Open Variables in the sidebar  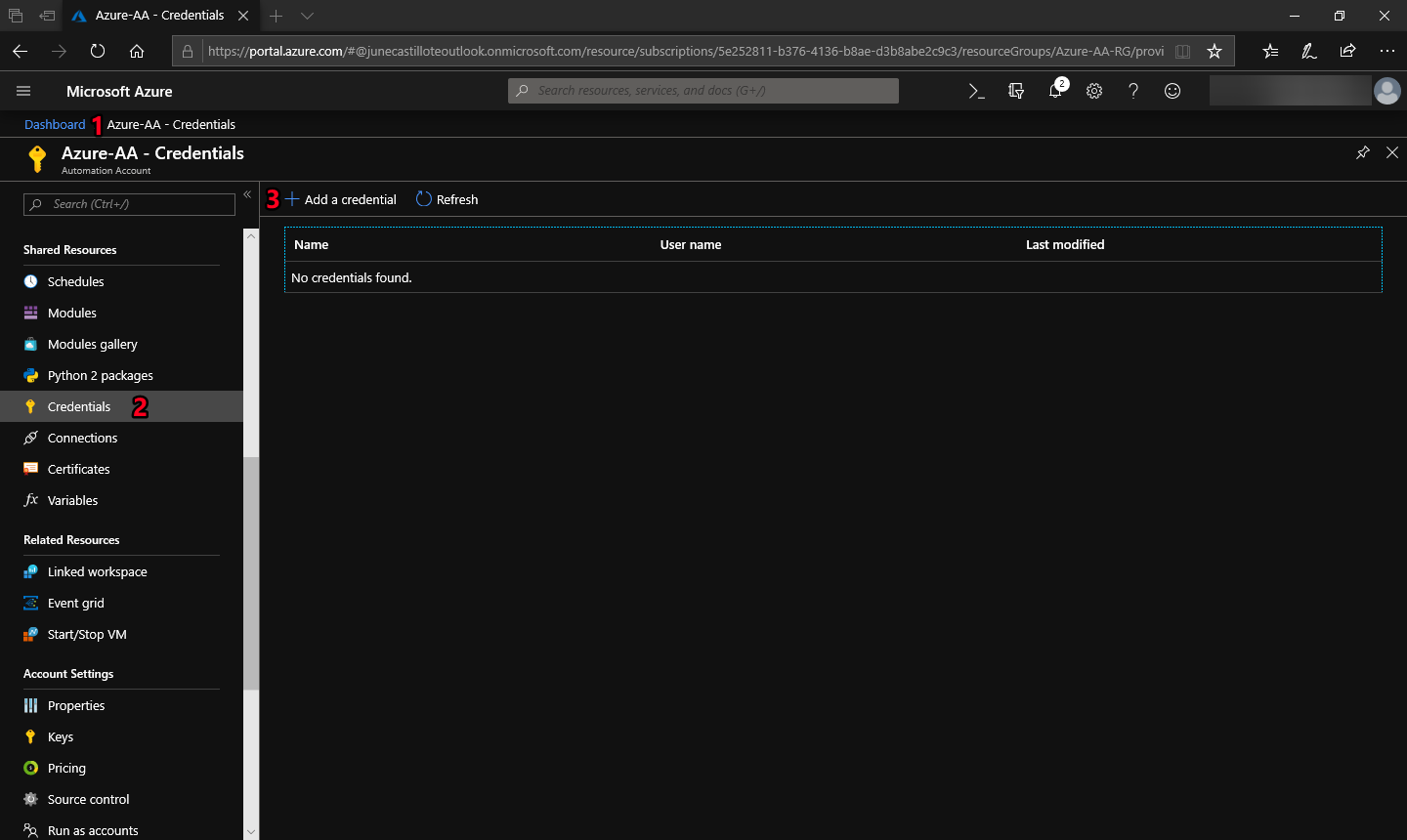point(72,500)
